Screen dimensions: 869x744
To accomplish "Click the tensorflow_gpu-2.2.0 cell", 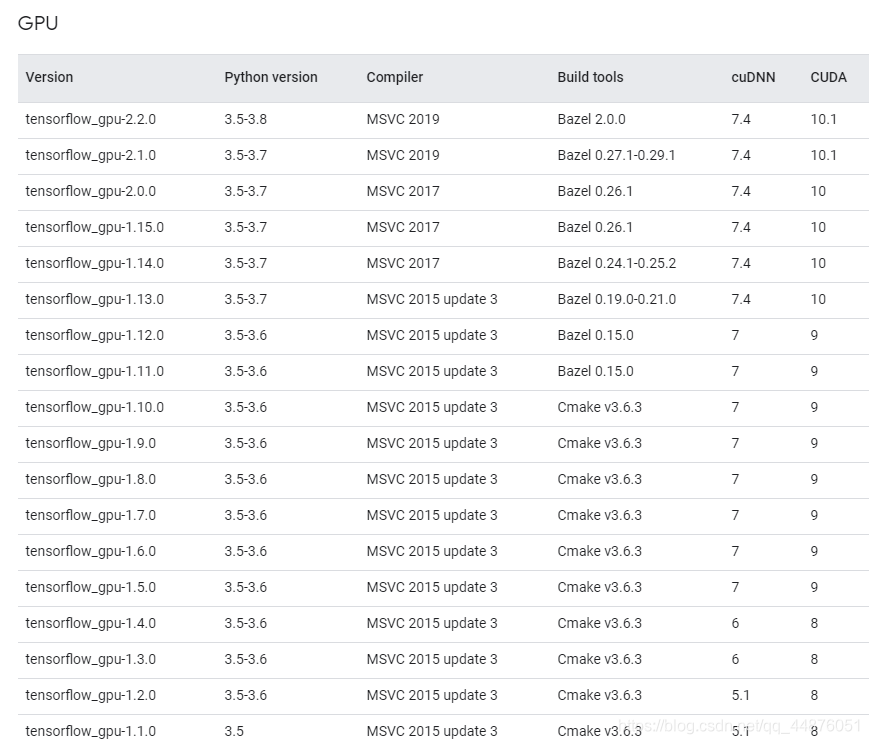I will click(x=91, y=119).
